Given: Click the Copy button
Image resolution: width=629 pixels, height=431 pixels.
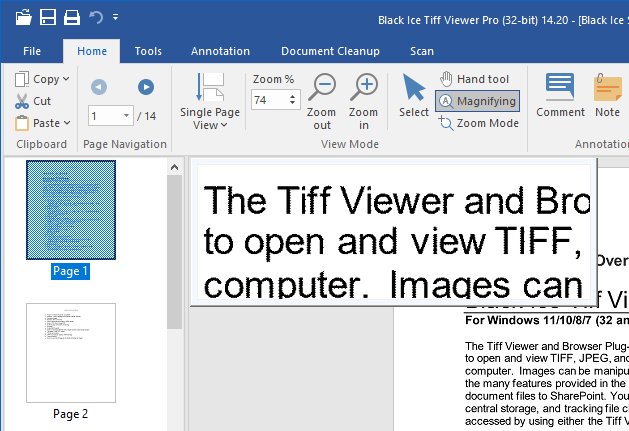Looking at the screenshot, I should [37, 79].
